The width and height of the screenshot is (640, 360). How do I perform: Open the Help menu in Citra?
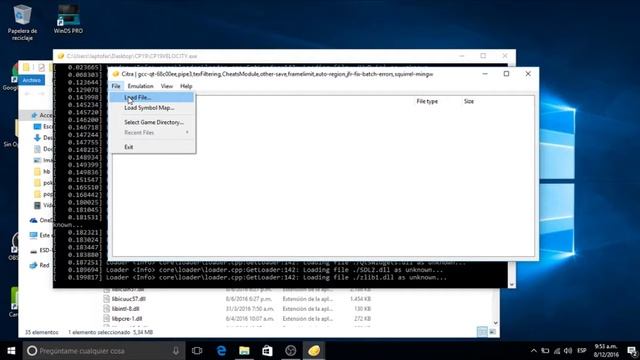tap(186, 86)
